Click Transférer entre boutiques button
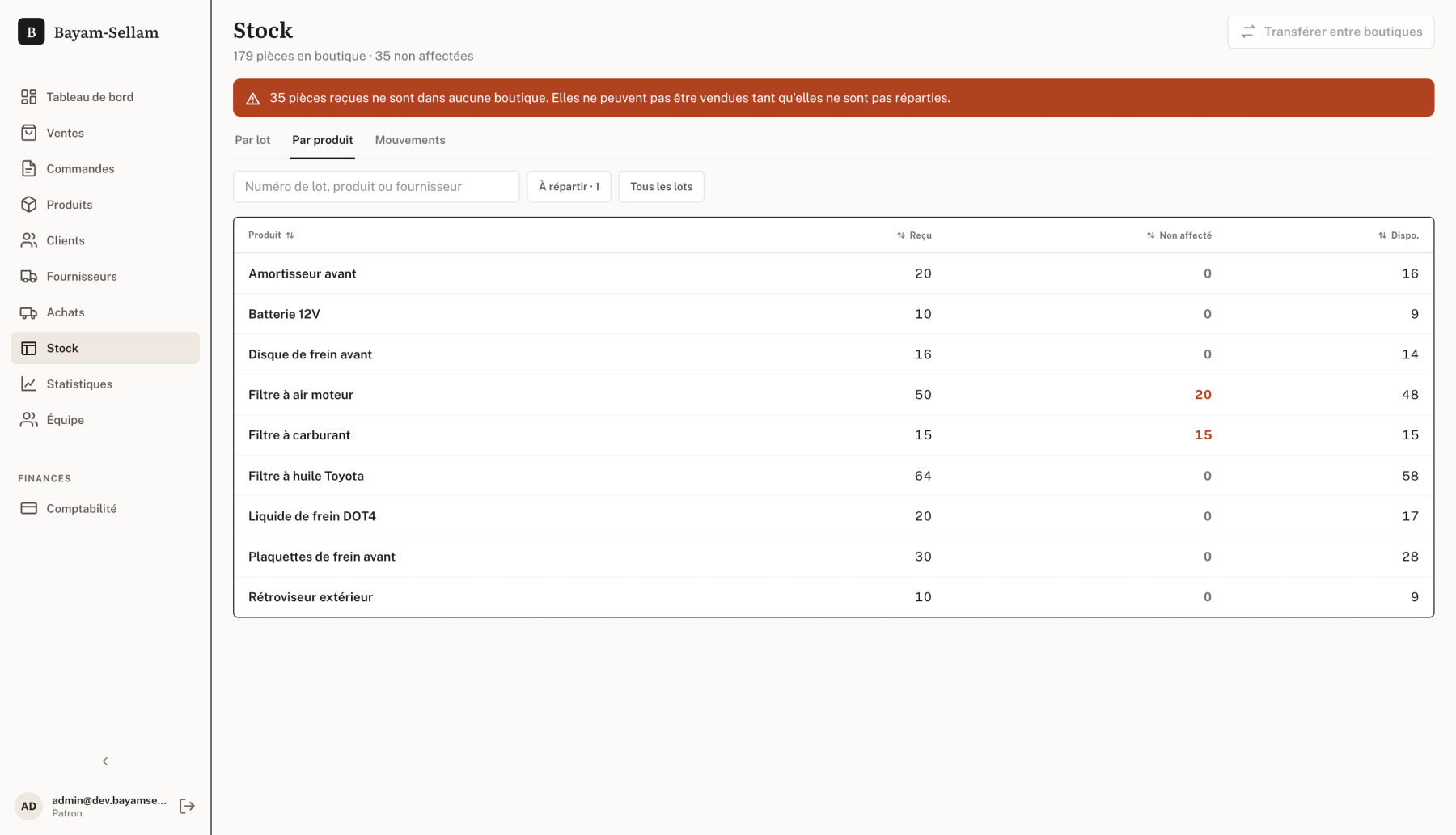1456x835 pixels. coord(1331,32)
